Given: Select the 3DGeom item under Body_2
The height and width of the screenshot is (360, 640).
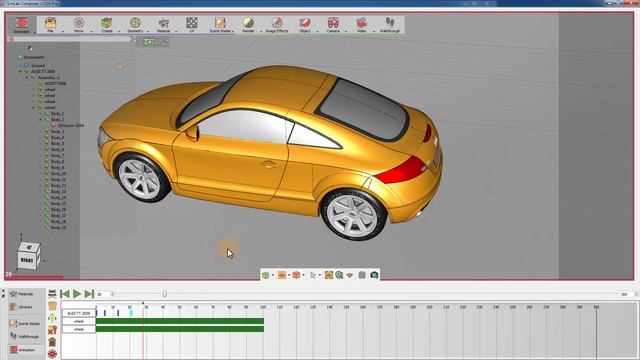Looking at the screenshot, I should (x=70, y=126).
